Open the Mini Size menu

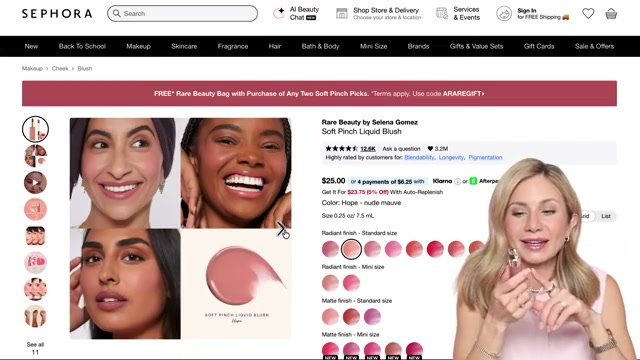pyautogui.click(x=373, y=46)
